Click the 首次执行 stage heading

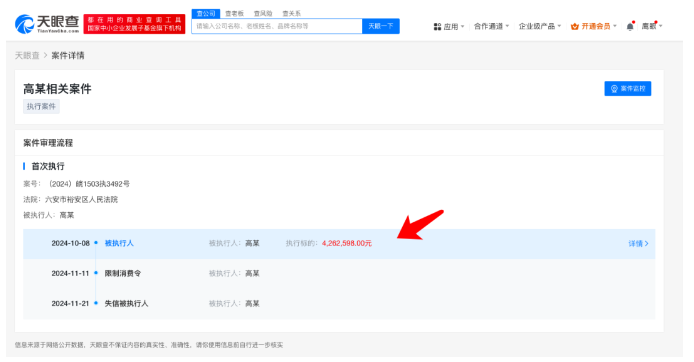tap(48, 166)
